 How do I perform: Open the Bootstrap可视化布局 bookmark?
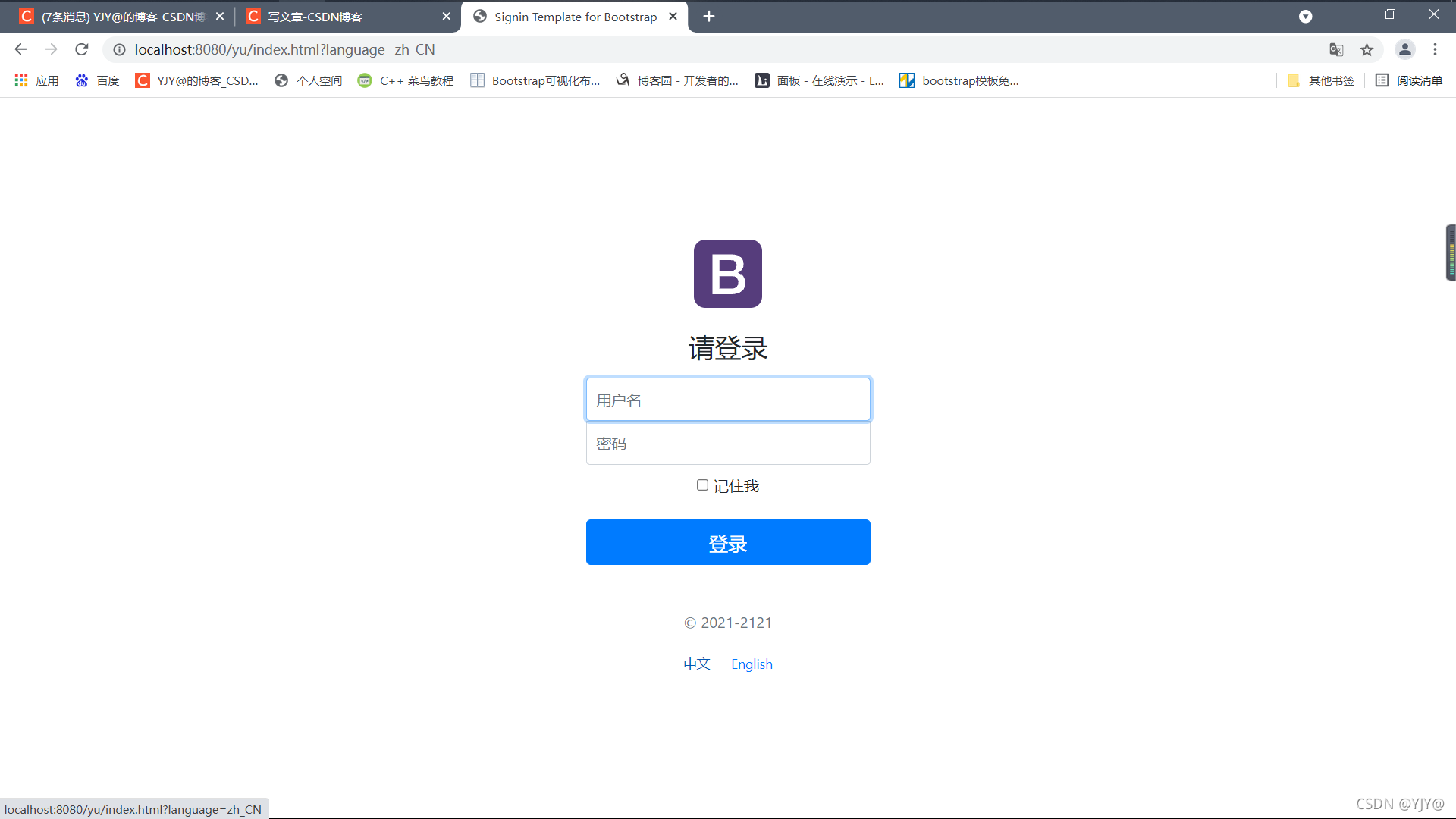click(544, 80)
